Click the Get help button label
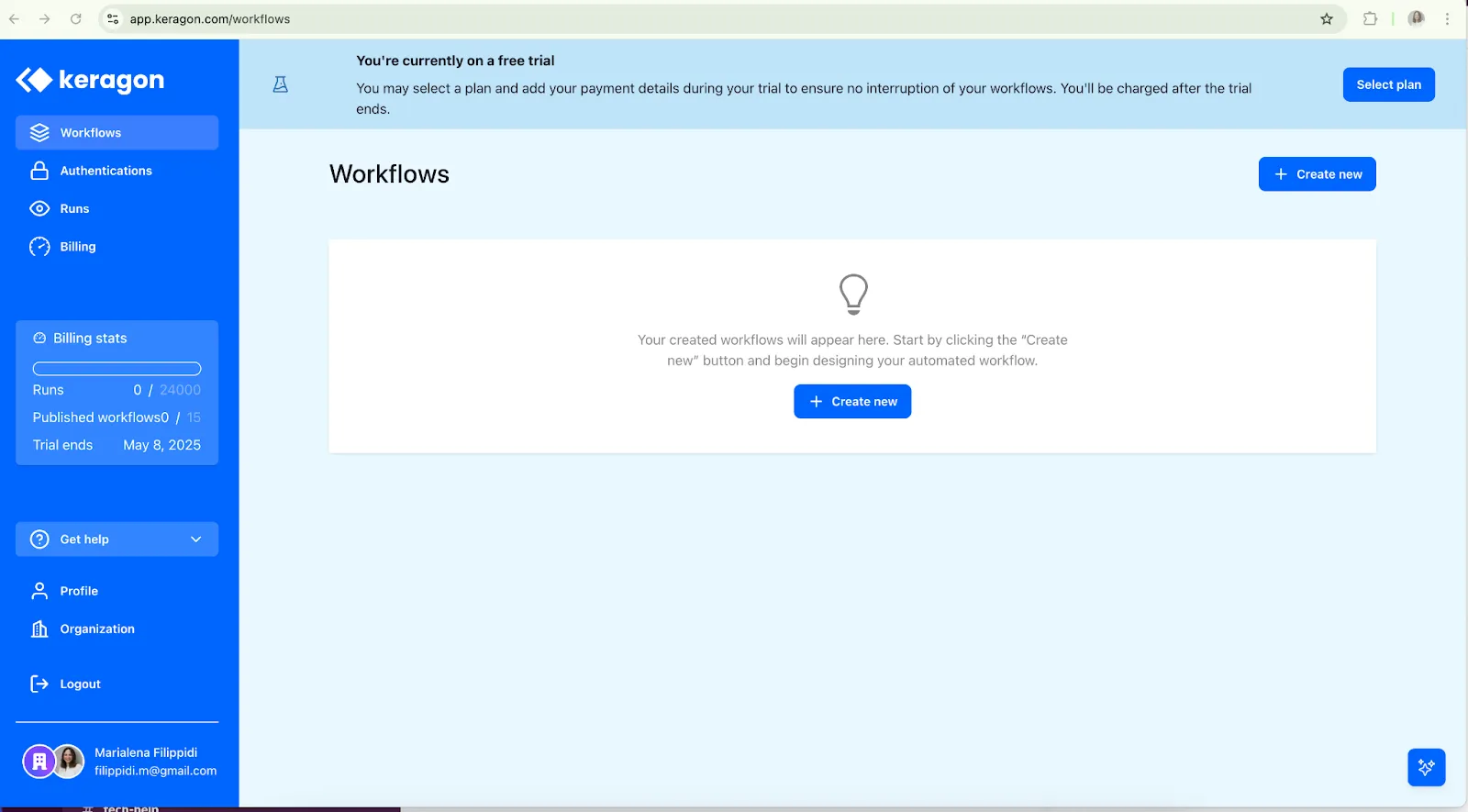The width and height of the screenshot is (1468, 812). (84, 539)
